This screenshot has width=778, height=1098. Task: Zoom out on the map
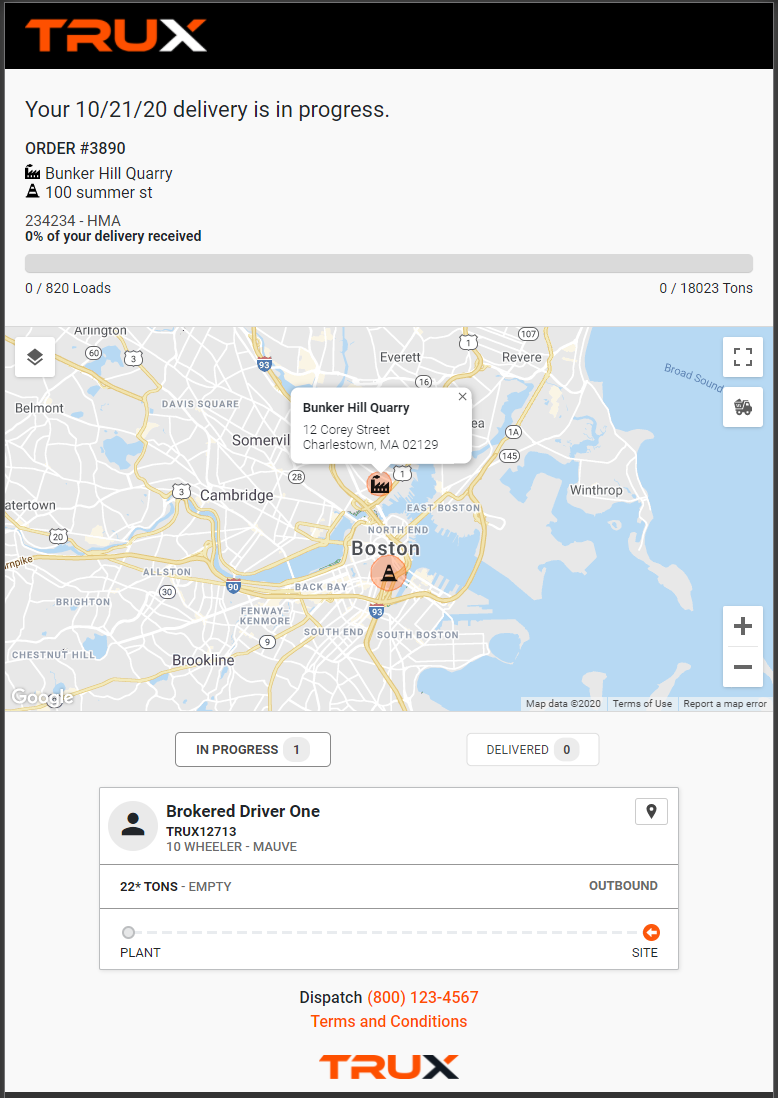[x=743, y=667]
